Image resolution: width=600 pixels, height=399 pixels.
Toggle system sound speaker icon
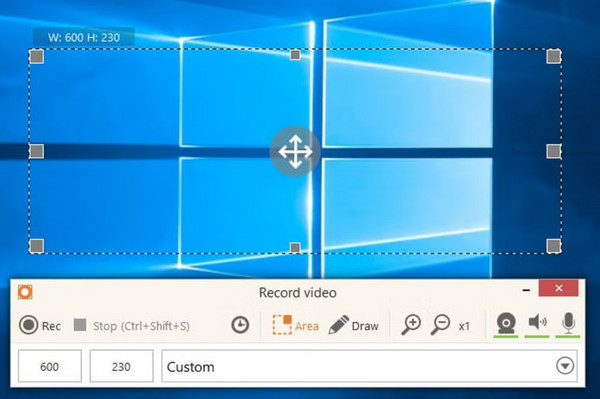pos(537,325)
